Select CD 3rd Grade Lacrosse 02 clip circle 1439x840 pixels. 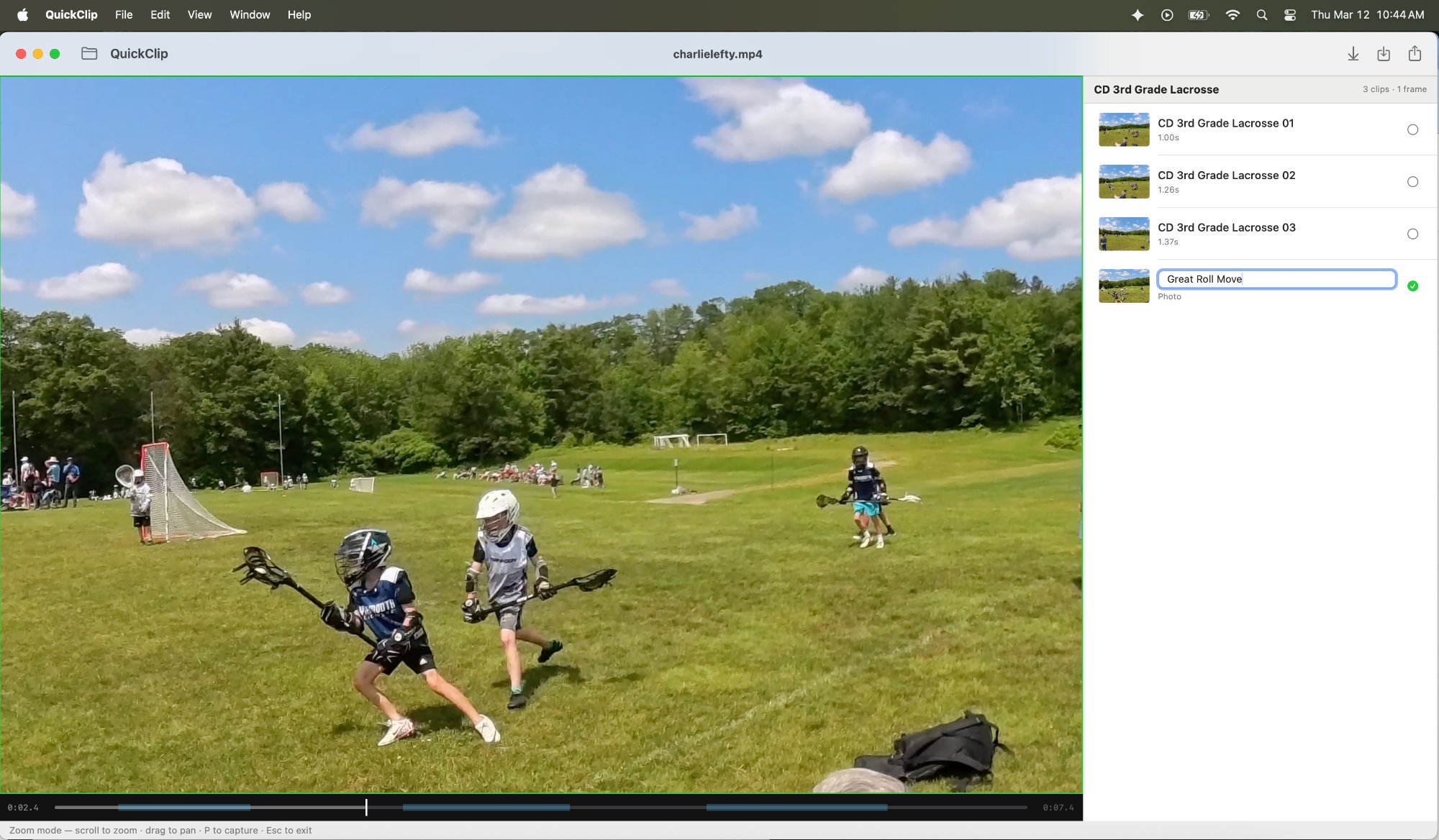tap(1412, 182)
